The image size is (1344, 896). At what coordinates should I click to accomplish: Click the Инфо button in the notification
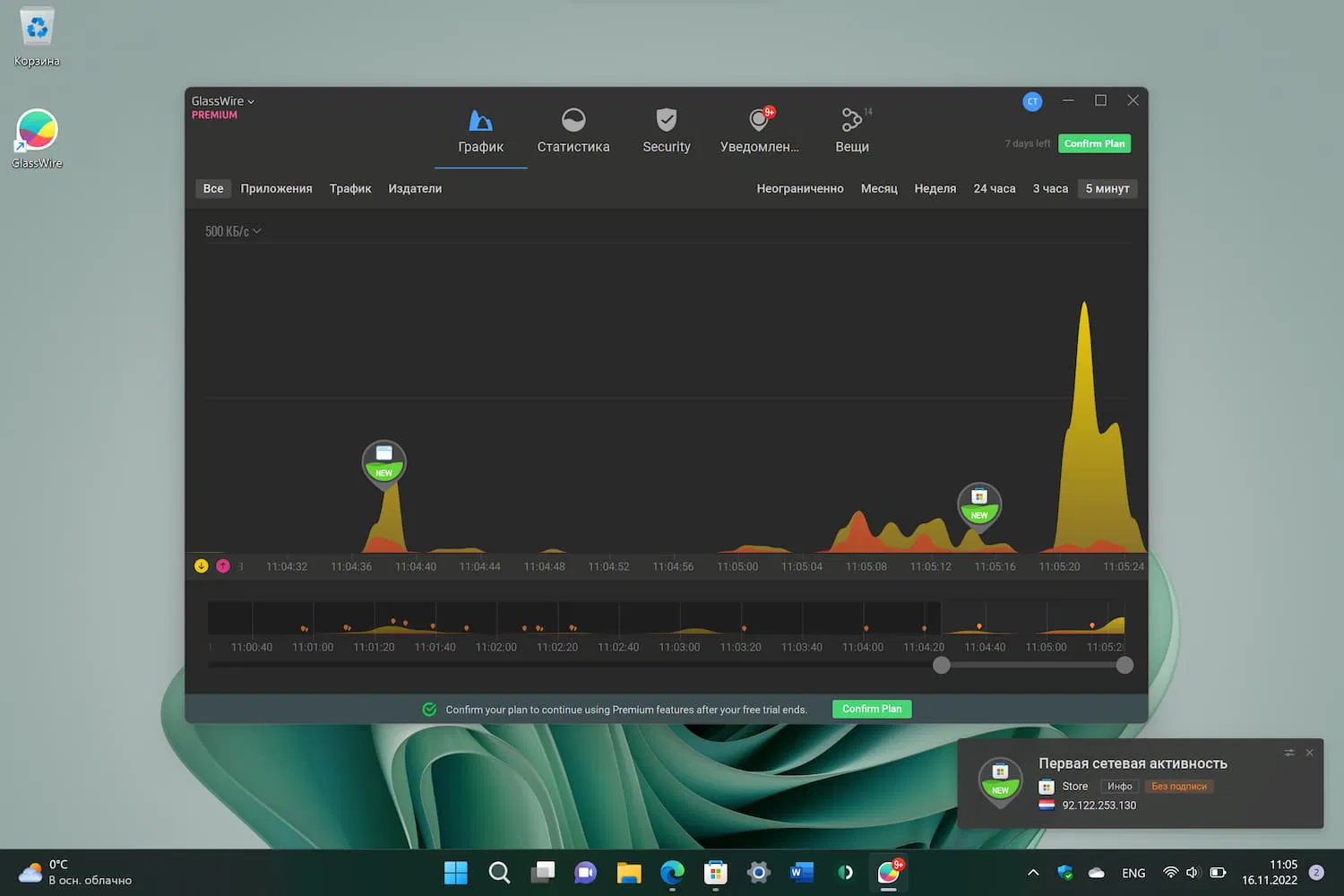[1120, 787]
